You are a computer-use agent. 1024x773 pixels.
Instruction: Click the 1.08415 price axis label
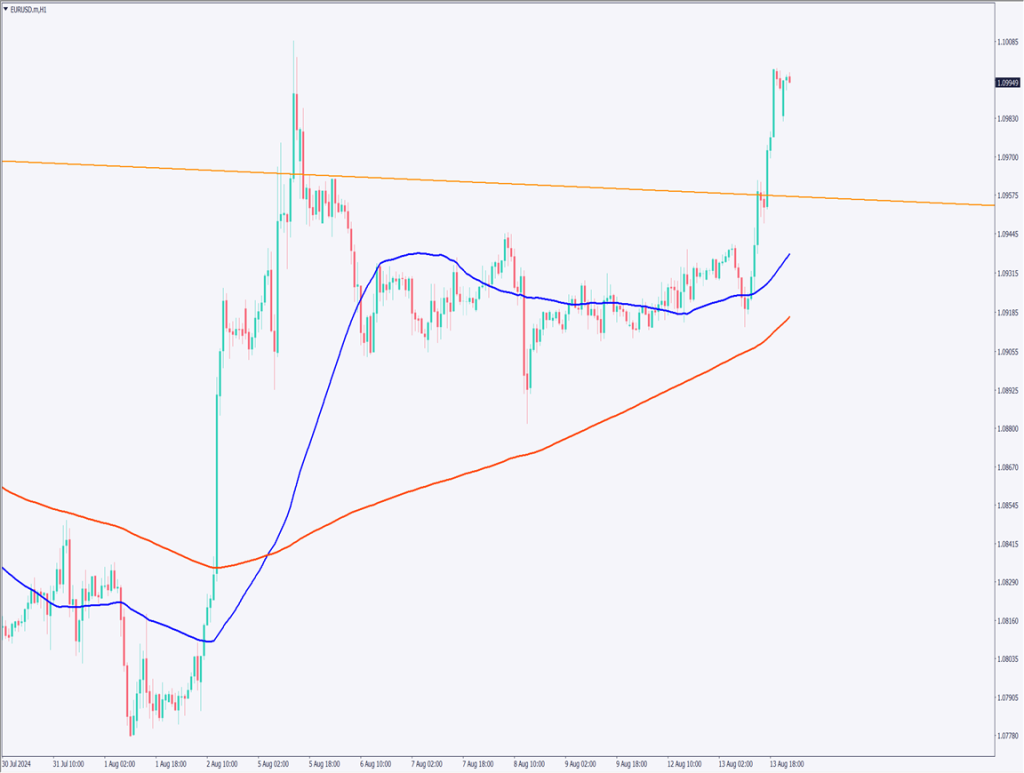tap(1008, 545)
